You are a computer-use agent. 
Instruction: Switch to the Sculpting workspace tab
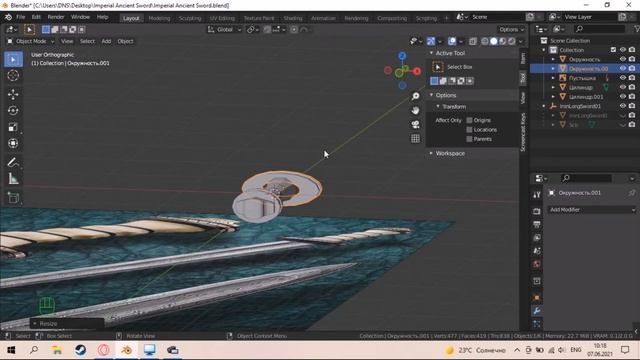pyautogui.click(x=190, y=18)
